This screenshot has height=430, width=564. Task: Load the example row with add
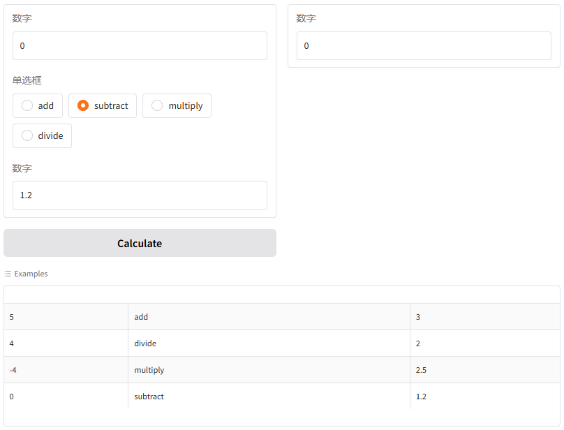282,317
